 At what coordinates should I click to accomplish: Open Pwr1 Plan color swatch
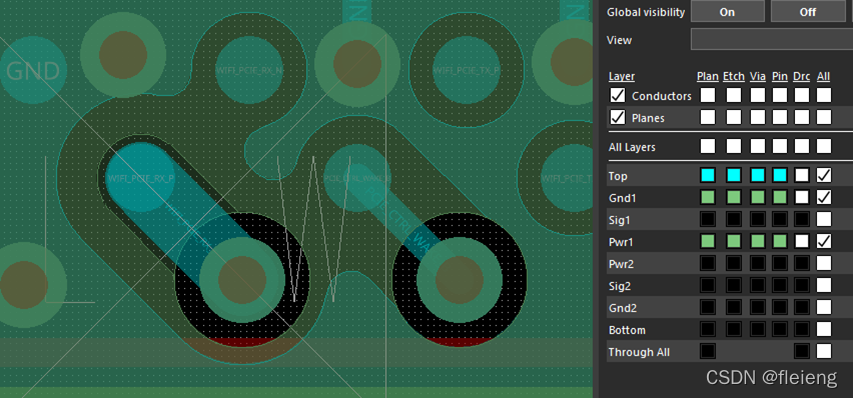[x=707, y=241]
